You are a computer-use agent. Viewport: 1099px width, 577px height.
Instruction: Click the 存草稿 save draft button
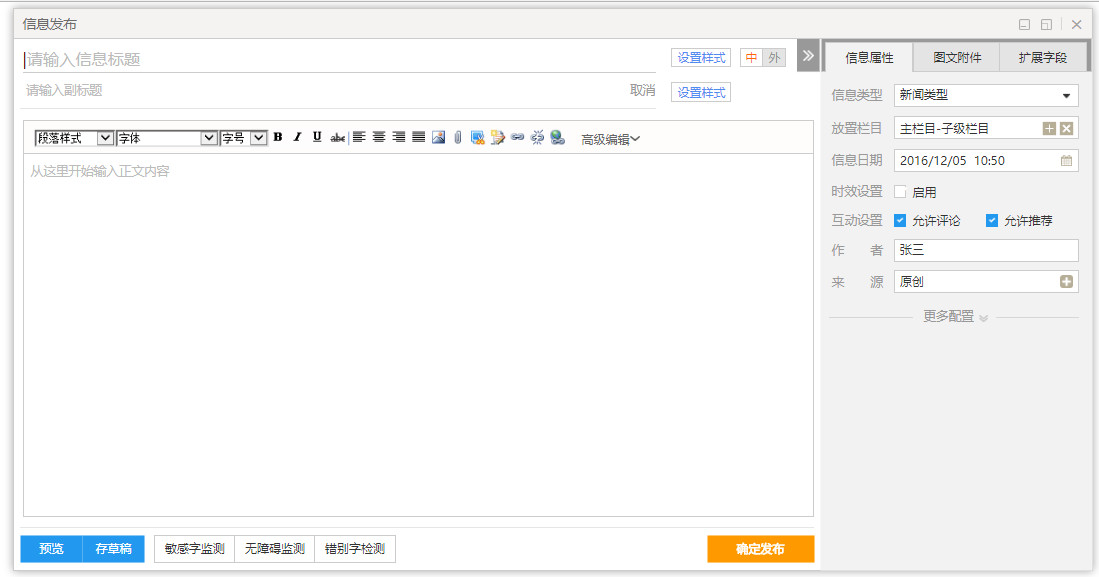[113, 549]
